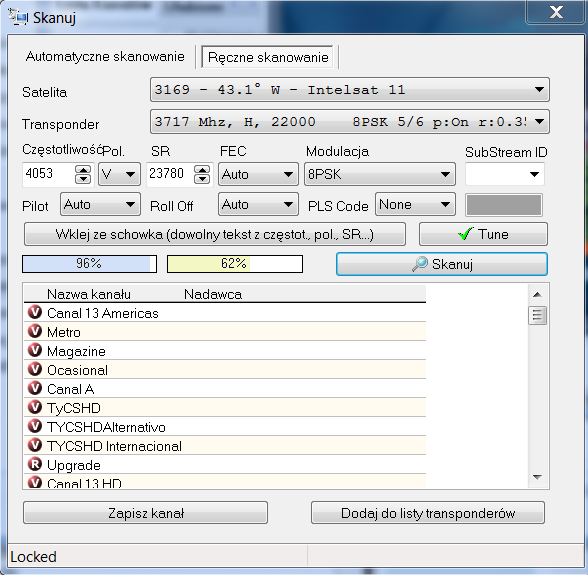588x575 pixels.
Task: Click the magnifier icon on Skanuj button
Action: 420,264
